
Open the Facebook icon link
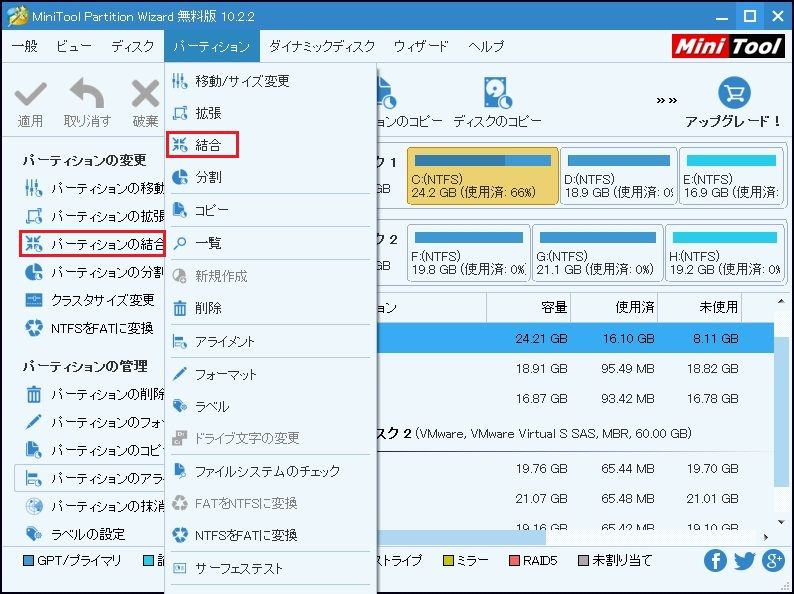tap(714, 561)
